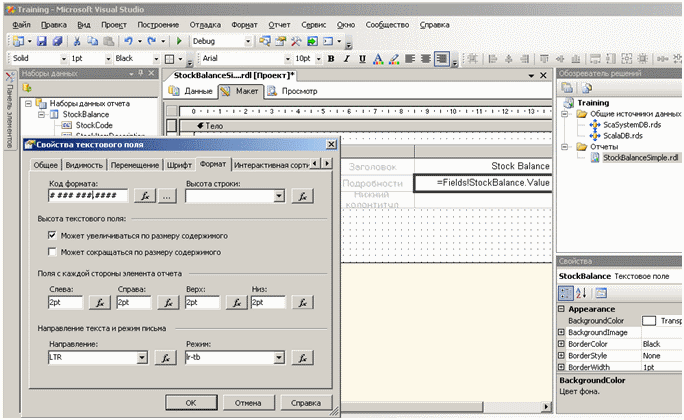The height and width of the screenshot is (420, 684).
Task: Toggle 'can decrease to fit contents' checkbox
Action: click(52, 252)
